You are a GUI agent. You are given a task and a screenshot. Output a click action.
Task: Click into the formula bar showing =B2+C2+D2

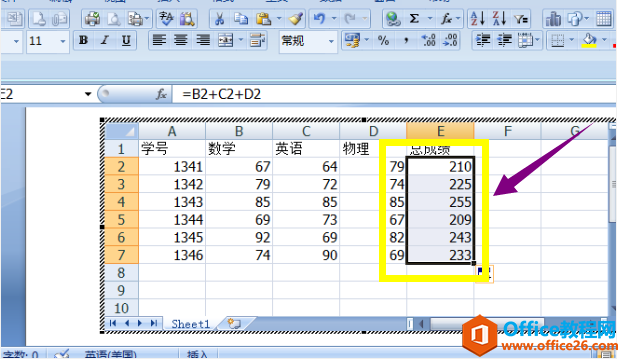[x=395, y=94]
